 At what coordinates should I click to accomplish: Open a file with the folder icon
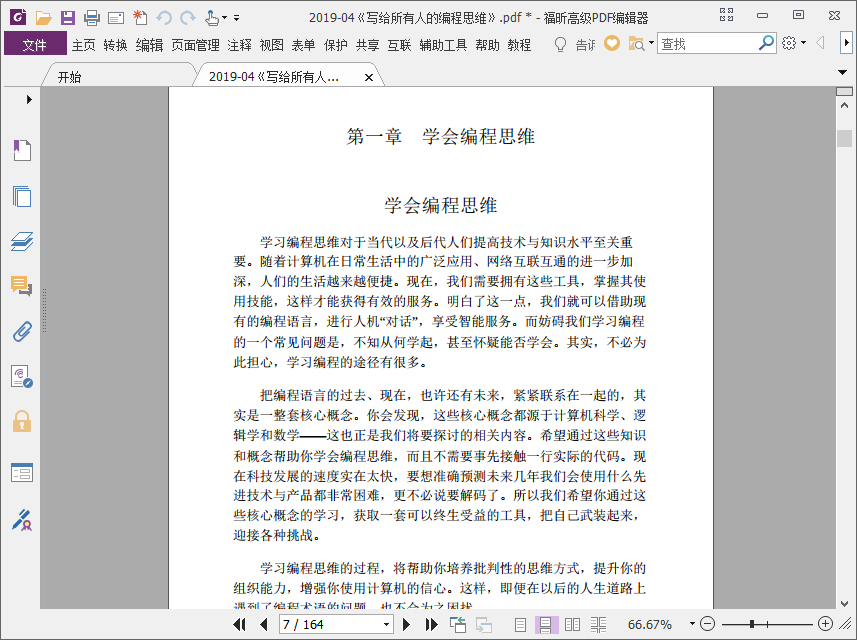click(x=43, y=17)
